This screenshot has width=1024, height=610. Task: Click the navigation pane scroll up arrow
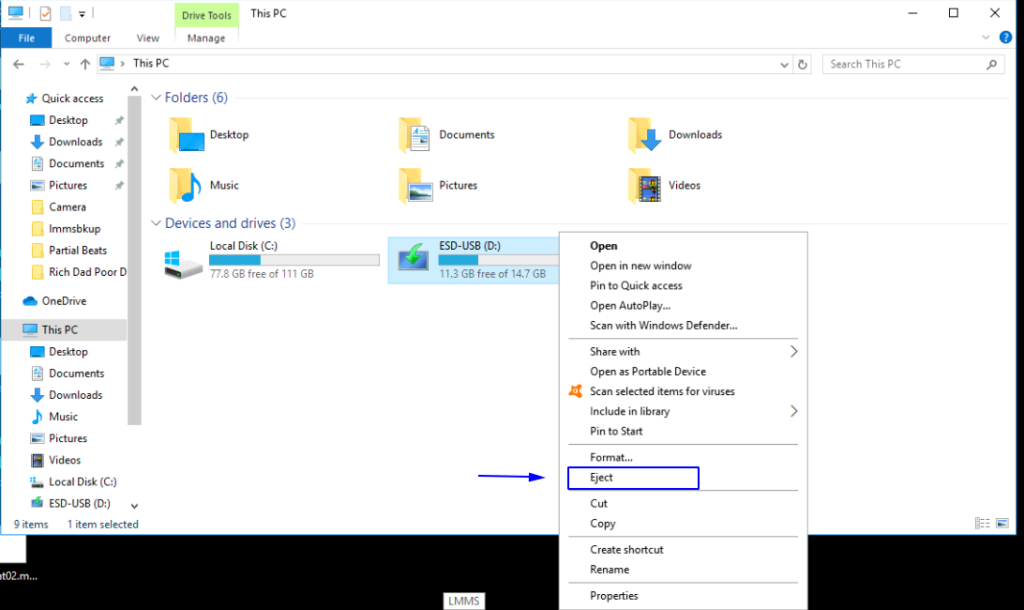(x=134, y=89)
